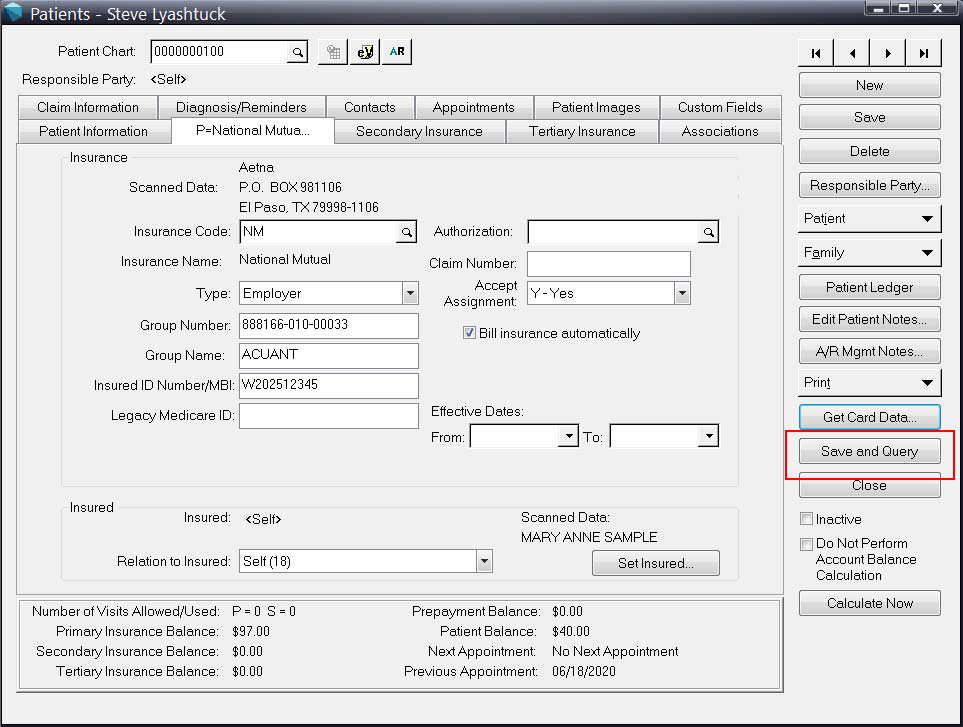Click the Delete button
963x727 pixels.
point(869,151)
